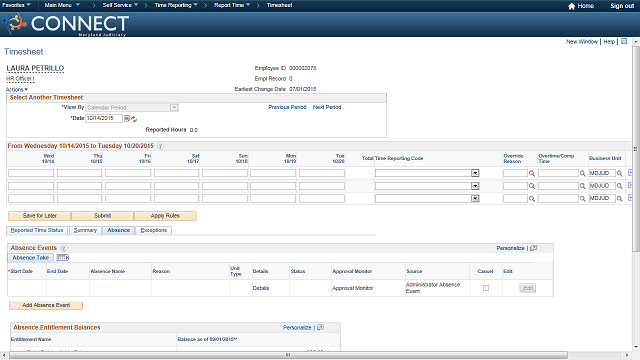Expand third row Time Reporting Code dropdown
The image size is (640, 360).
(x=475, y=199)
